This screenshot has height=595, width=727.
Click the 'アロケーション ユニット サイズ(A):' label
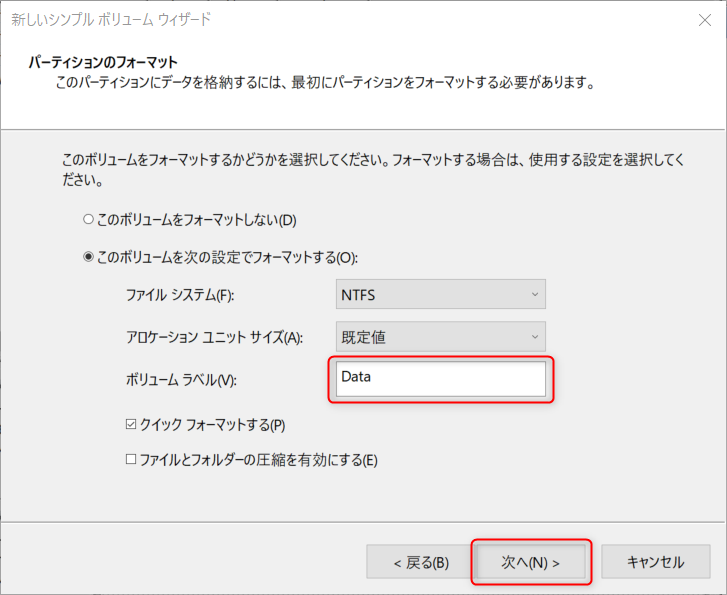click(214, 337)
